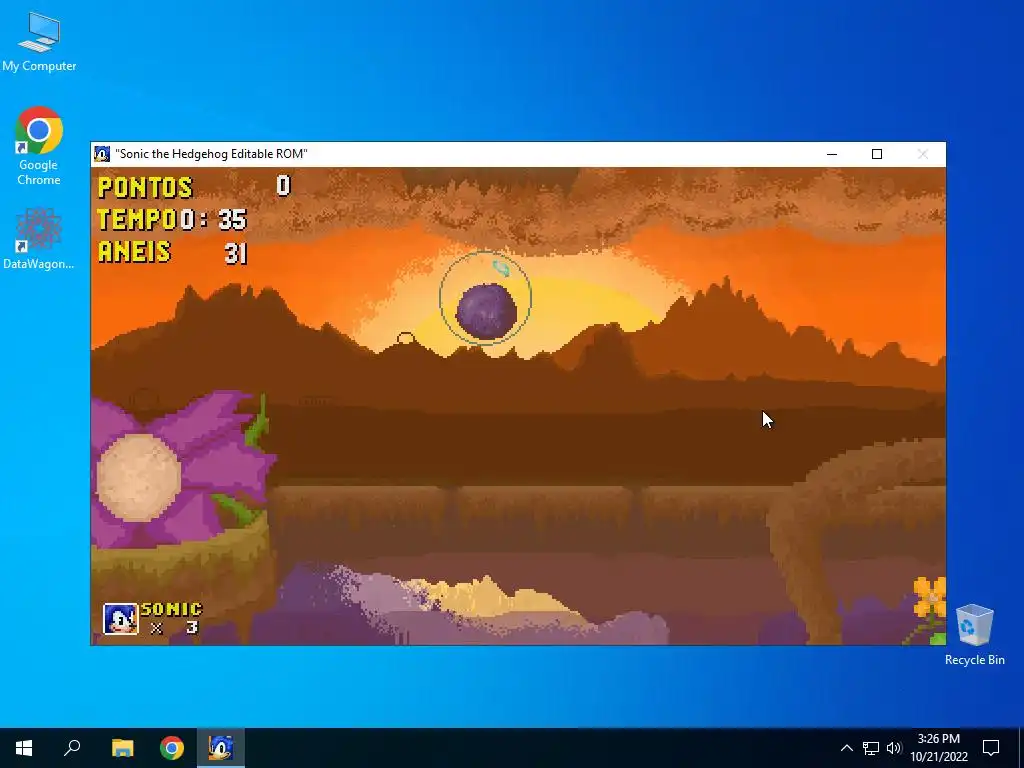Click the ANEIS ring counter label
The width and height of the screenshot is (1024, 768).
tap(134, 251)
